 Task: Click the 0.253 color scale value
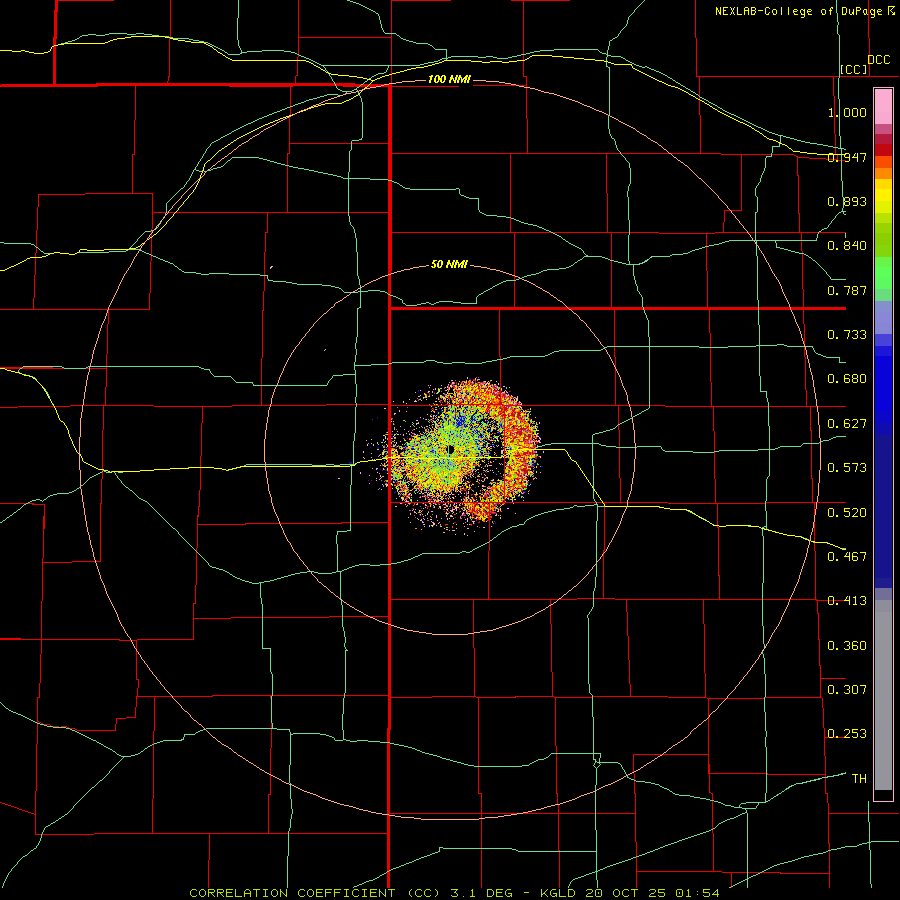tap(847, 734)
